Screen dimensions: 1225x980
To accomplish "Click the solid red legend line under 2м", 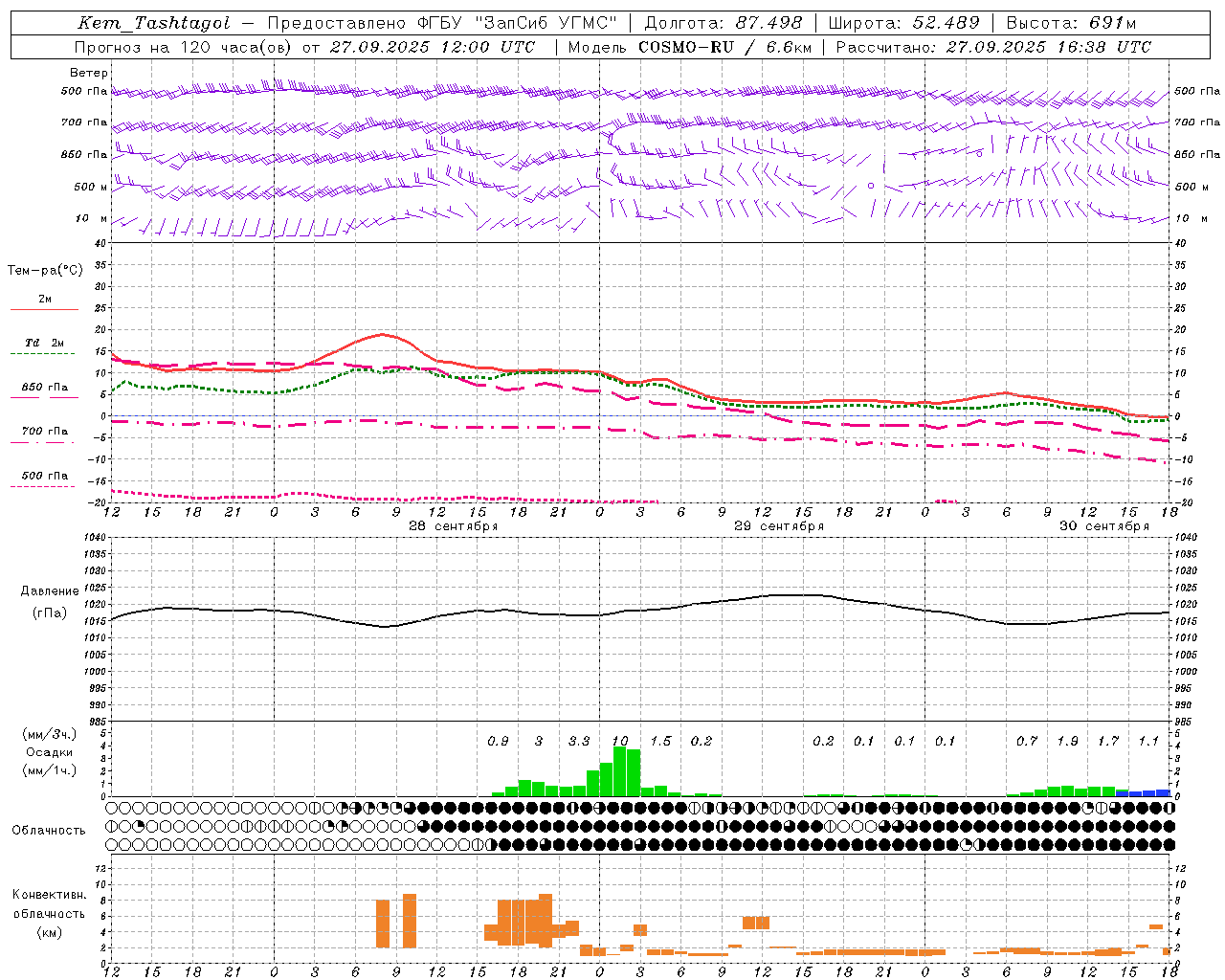I will 44,309.
